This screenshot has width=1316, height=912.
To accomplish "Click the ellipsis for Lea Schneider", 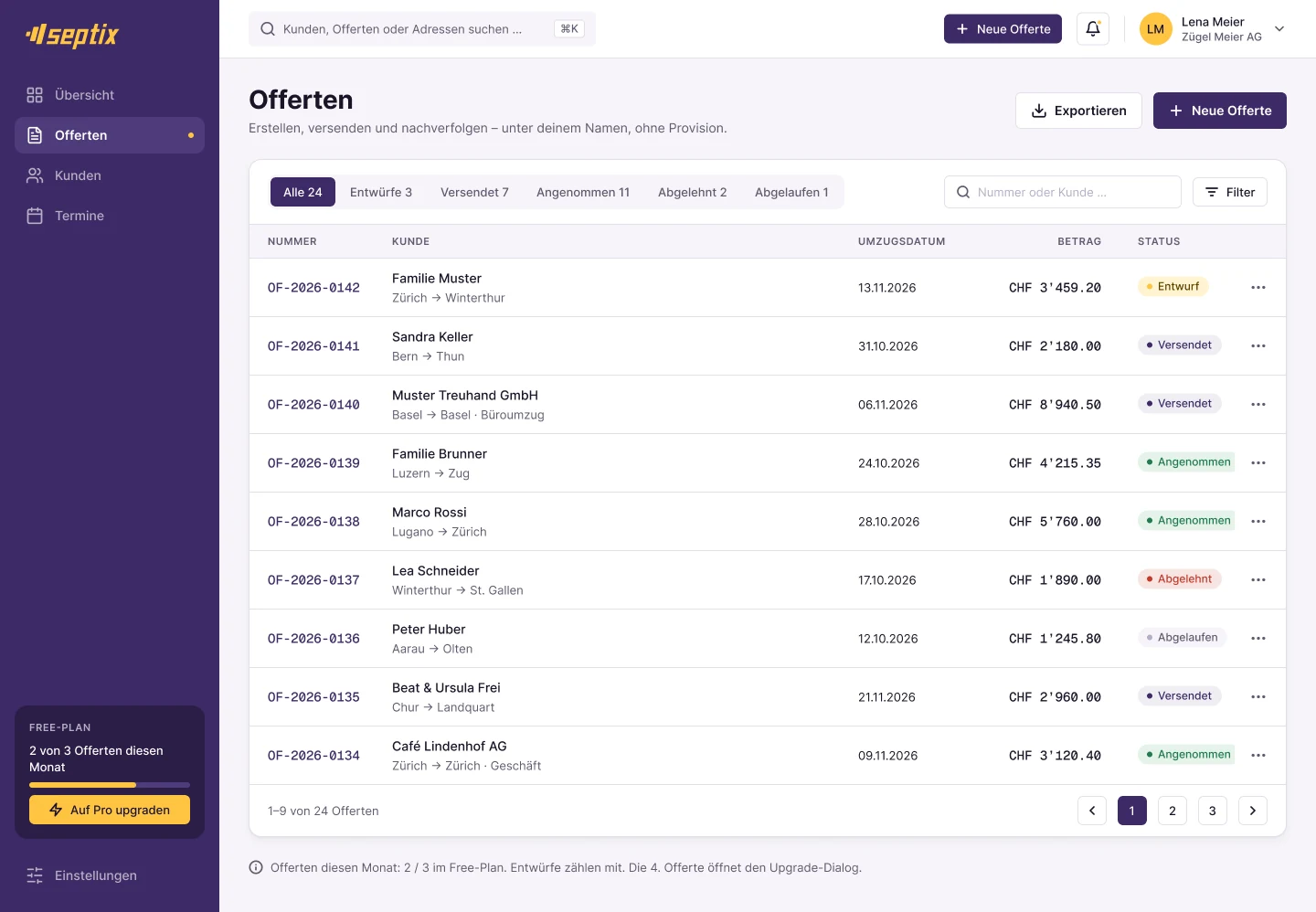I will [x=1258, y=580].
